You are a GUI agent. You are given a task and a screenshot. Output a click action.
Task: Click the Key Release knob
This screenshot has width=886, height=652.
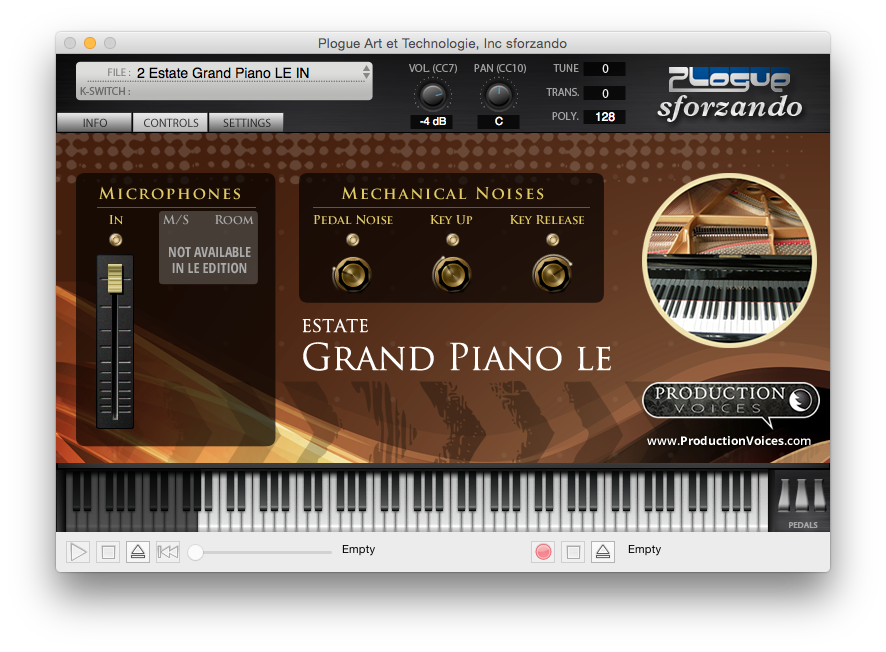tap(552, 275)
